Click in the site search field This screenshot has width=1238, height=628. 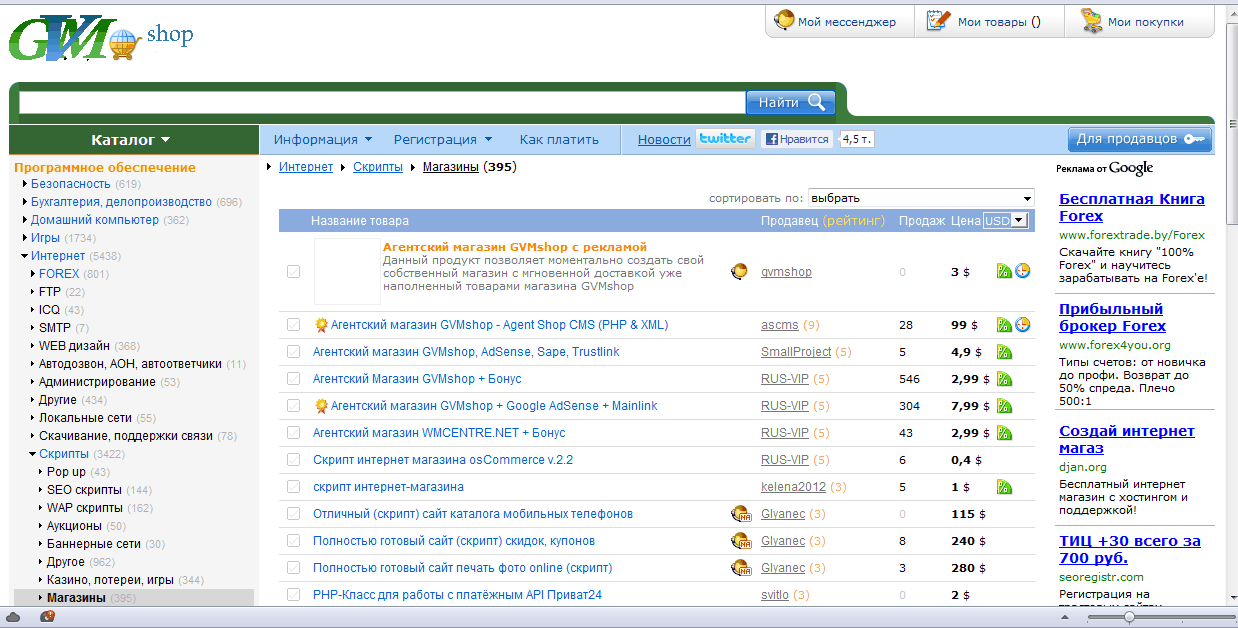pyautogui.click(x=382, y=102)
